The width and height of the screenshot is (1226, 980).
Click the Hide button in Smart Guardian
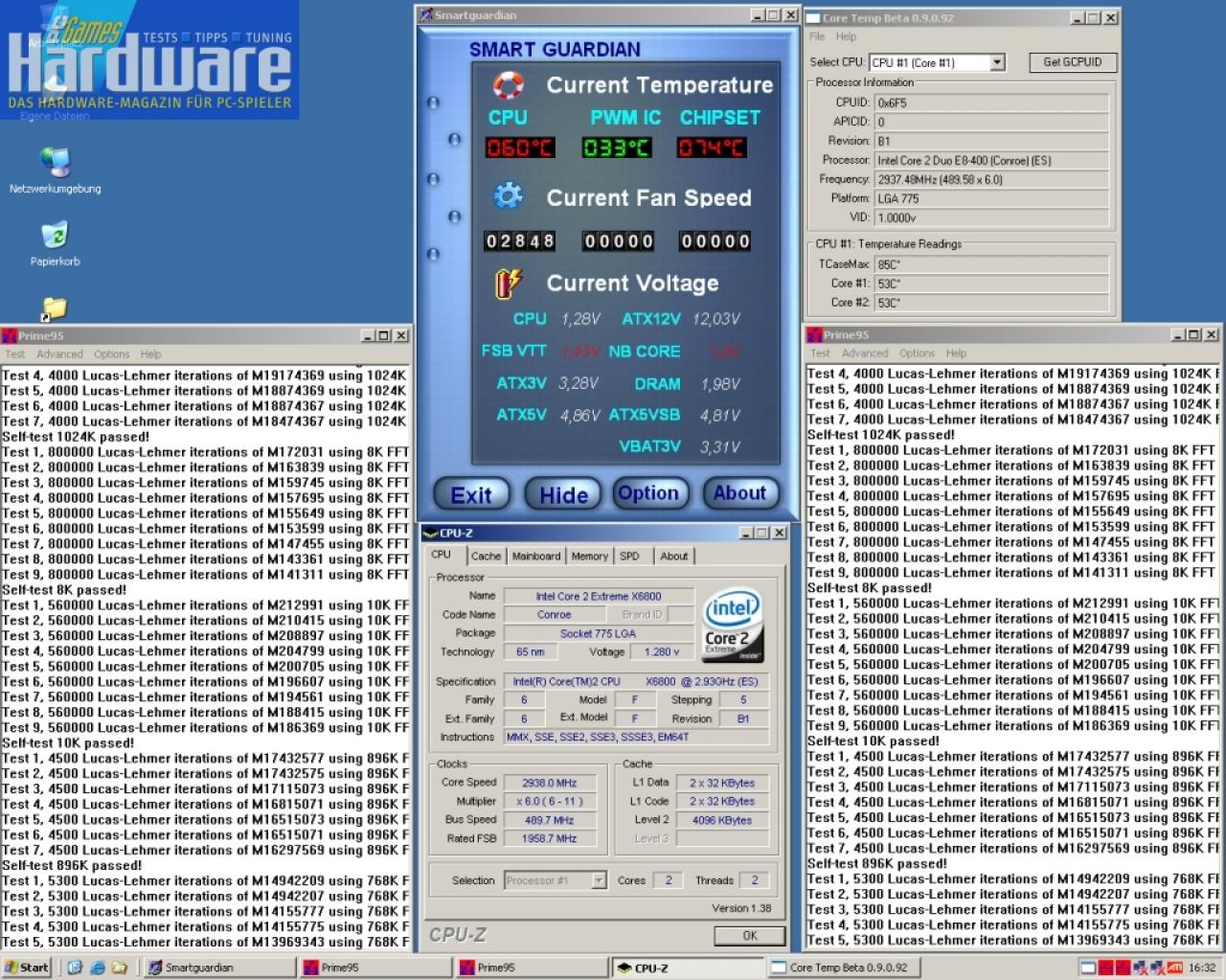(x=563, y=494)
